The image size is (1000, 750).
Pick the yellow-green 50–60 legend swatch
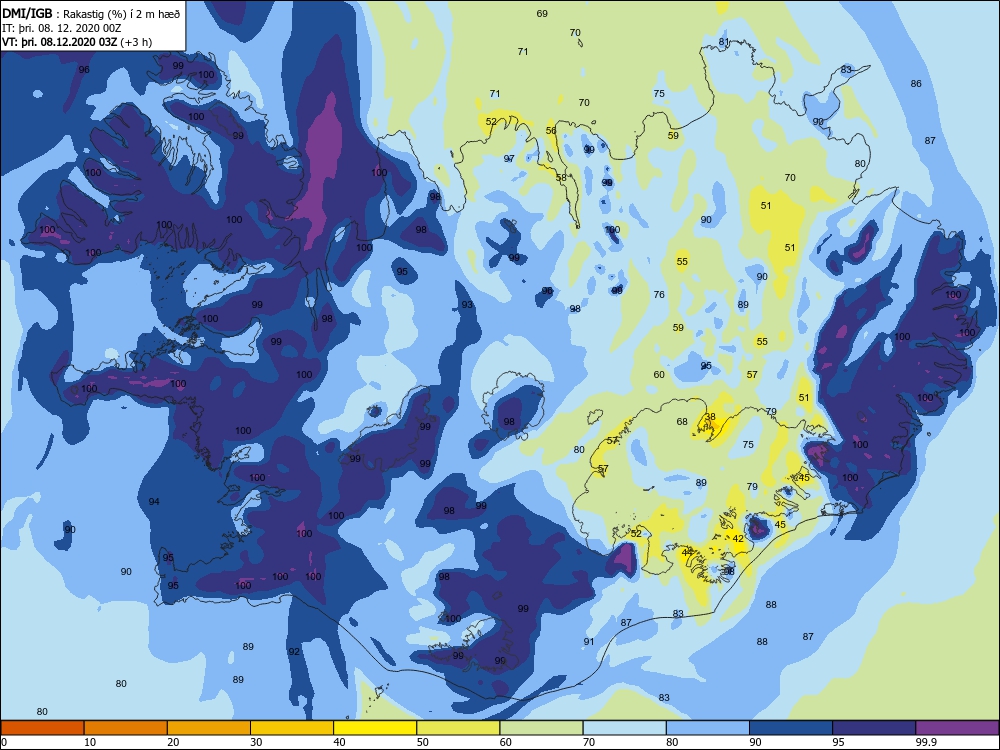coord(459,728)
